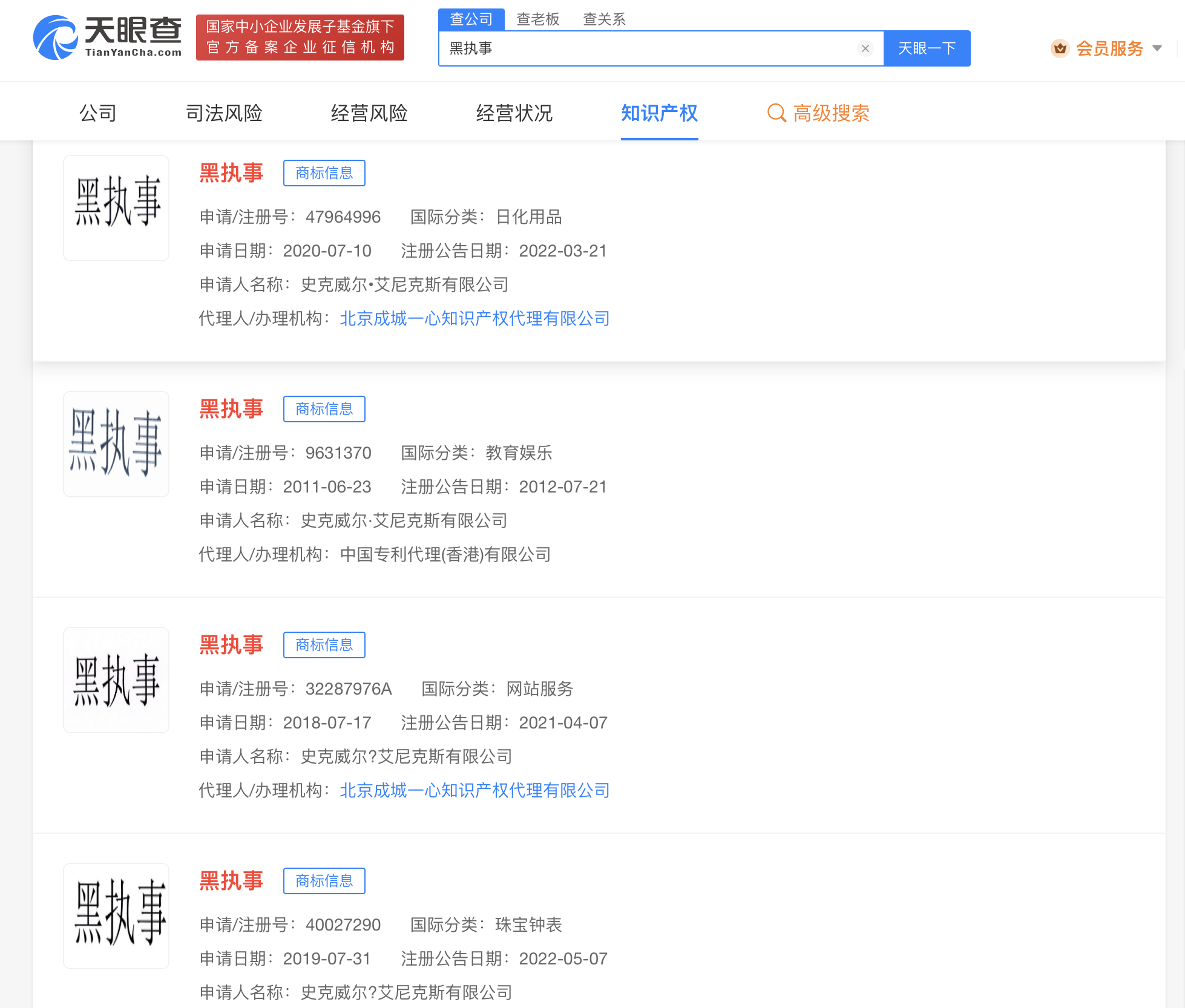This screenshot has width=1185, height=1008.
Task: Click the application date 2019-07-31
Action: tap(326, 958)
